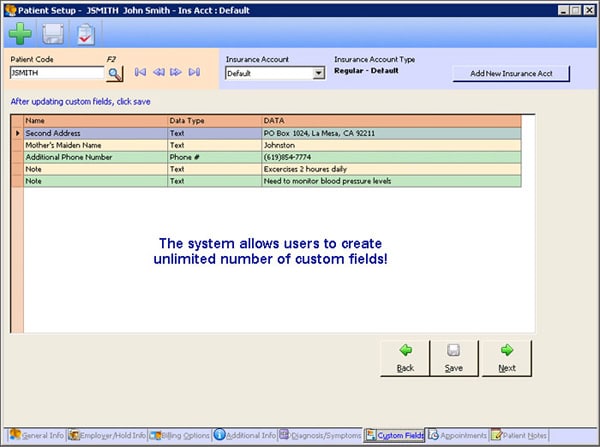600x447 pixels.
Task: Advance to the next patient record
Action: point(176,72)
